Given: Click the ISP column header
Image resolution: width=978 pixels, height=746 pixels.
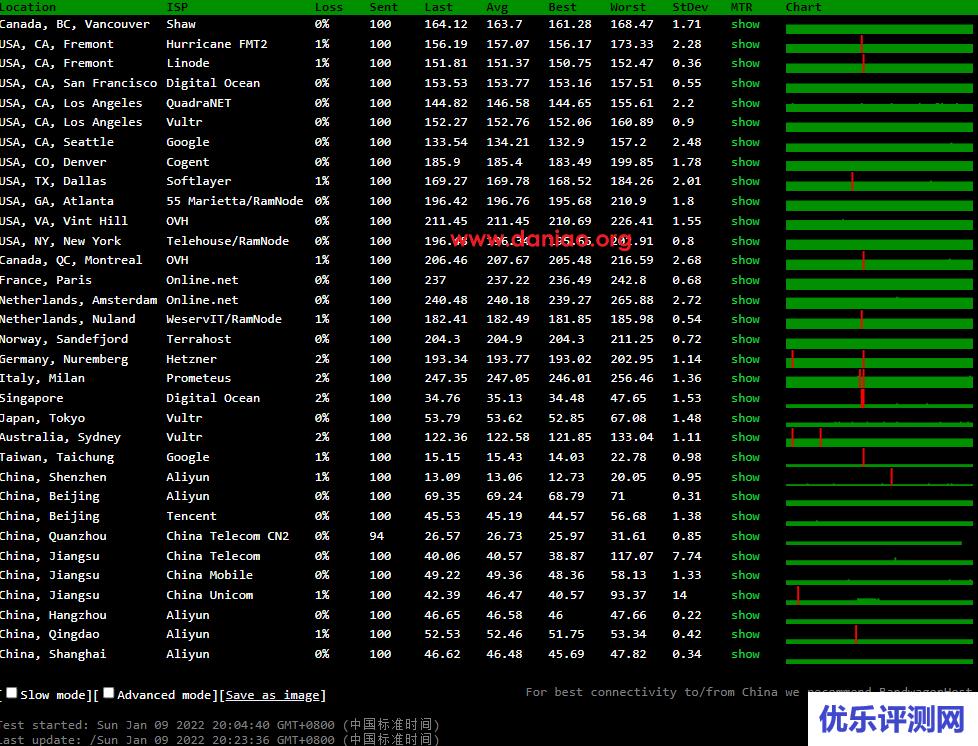Looking at the screenshot, I should coord(177,7).
